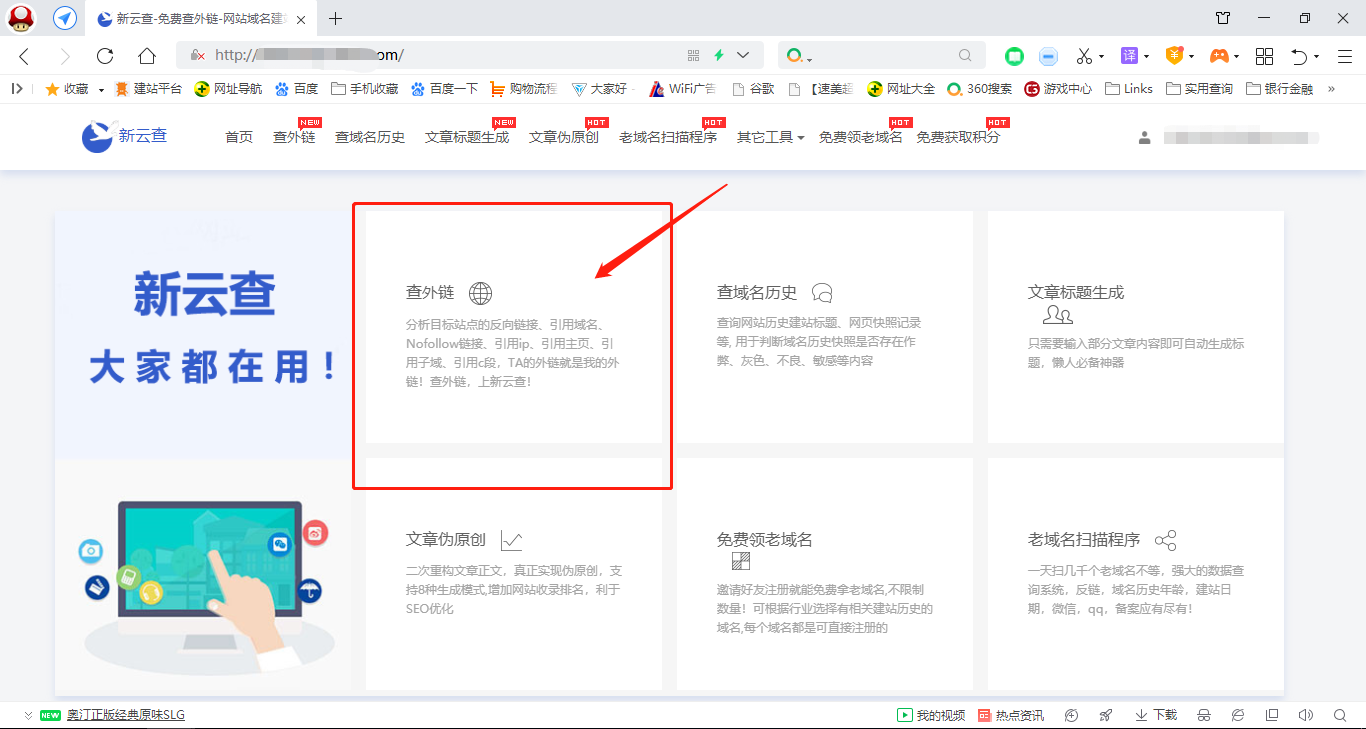The height and width of the screenshot is (729, 1366).
Task: Open the 查域名历史 card title
Action: pos(757,292)
